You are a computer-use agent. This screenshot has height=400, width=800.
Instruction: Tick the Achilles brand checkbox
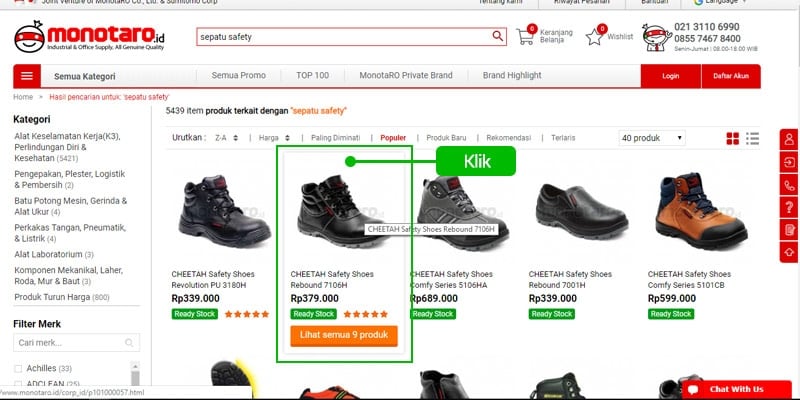tap(18, 368)
